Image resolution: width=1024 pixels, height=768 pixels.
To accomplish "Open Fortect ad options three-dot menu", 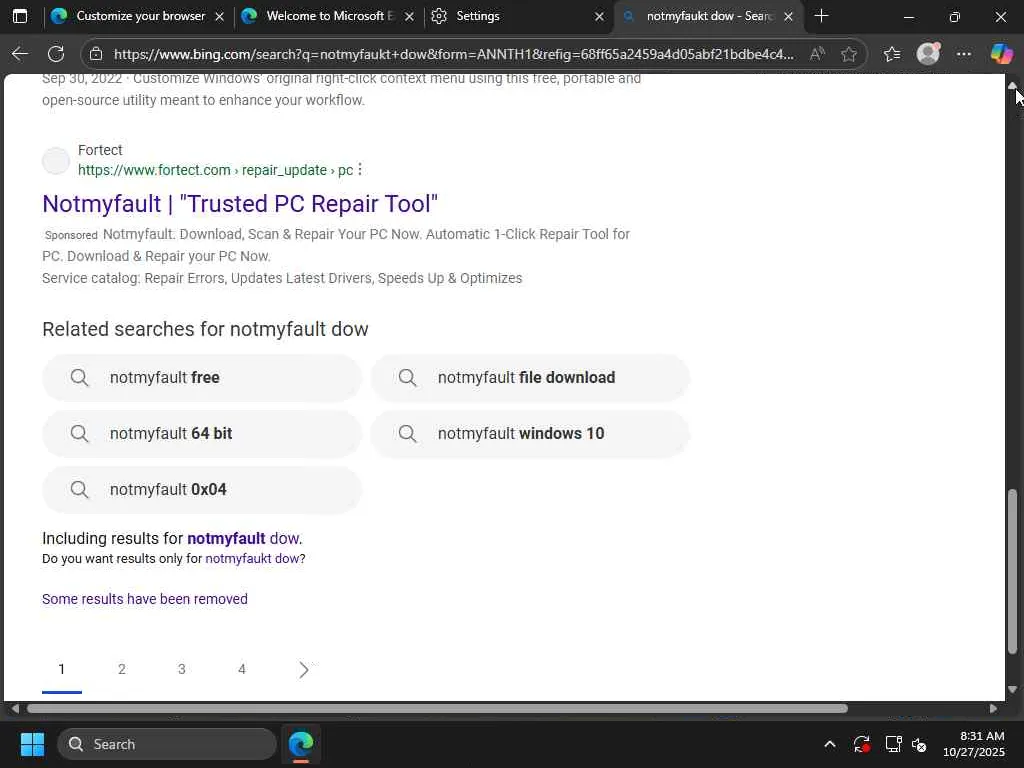I will [x=360, y=170].
